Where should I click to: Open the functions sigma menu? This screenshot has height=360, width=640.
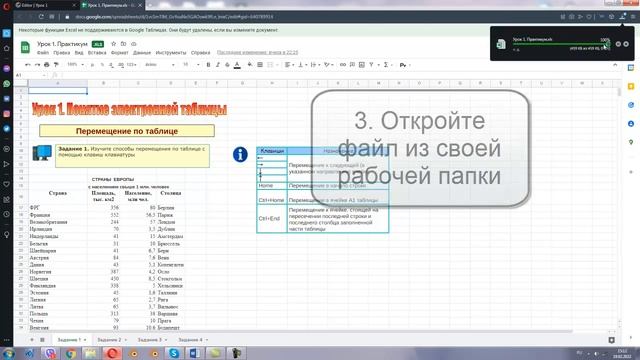387,65
